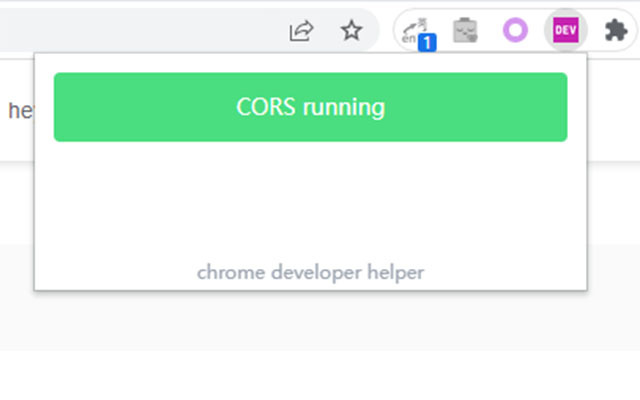Open the gray clipboard extension icon
Viewport: 640px width, 400px height.
click(465, 30)
